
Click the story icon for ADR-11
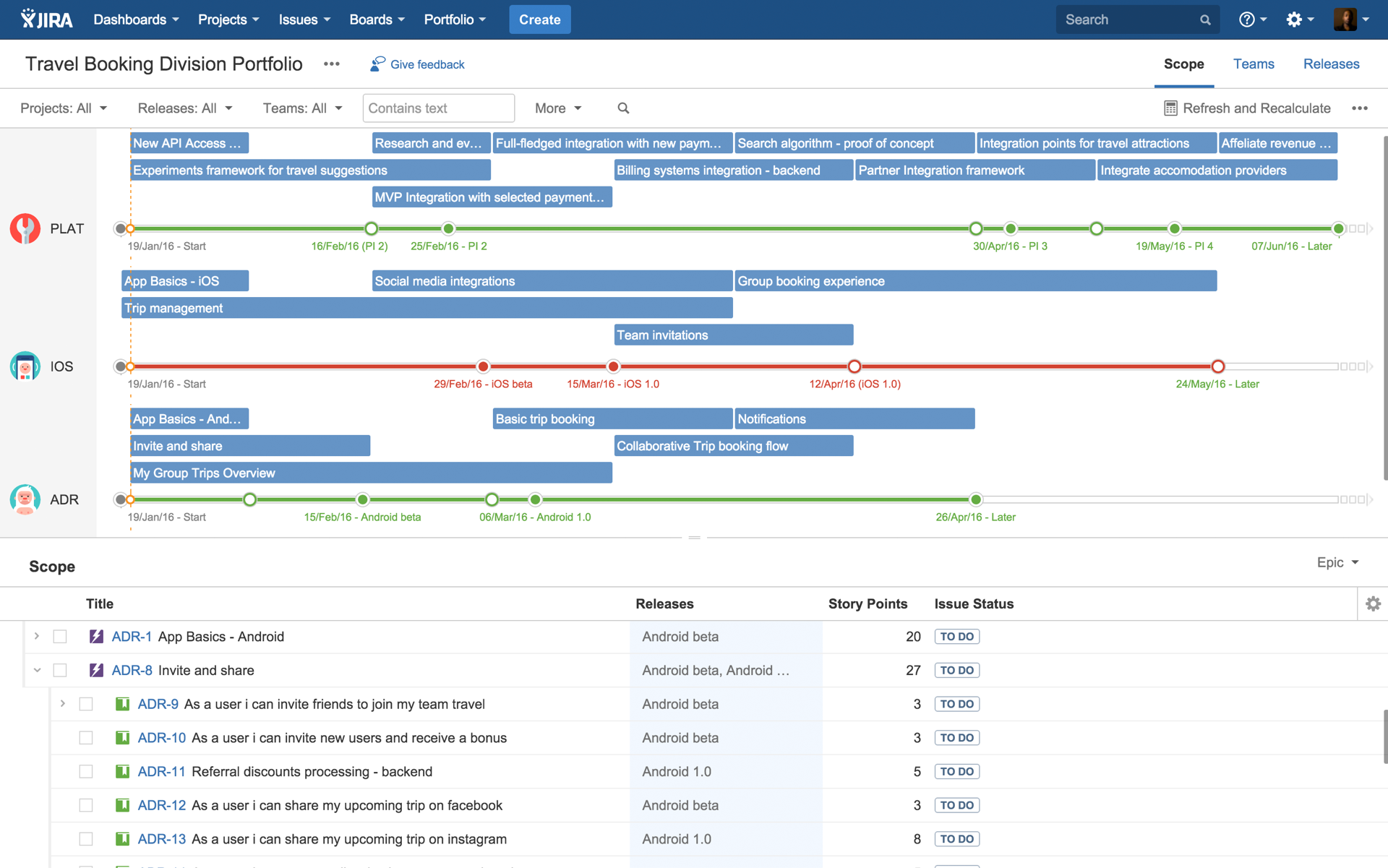tap(122, 771)
